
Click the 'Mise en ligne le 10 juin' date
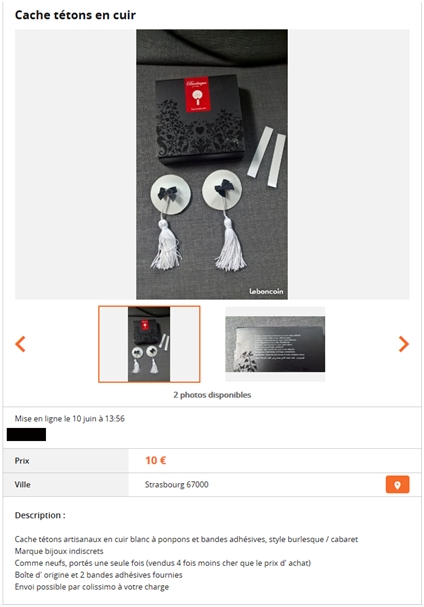pyautogui.click(x=70, y=418)
